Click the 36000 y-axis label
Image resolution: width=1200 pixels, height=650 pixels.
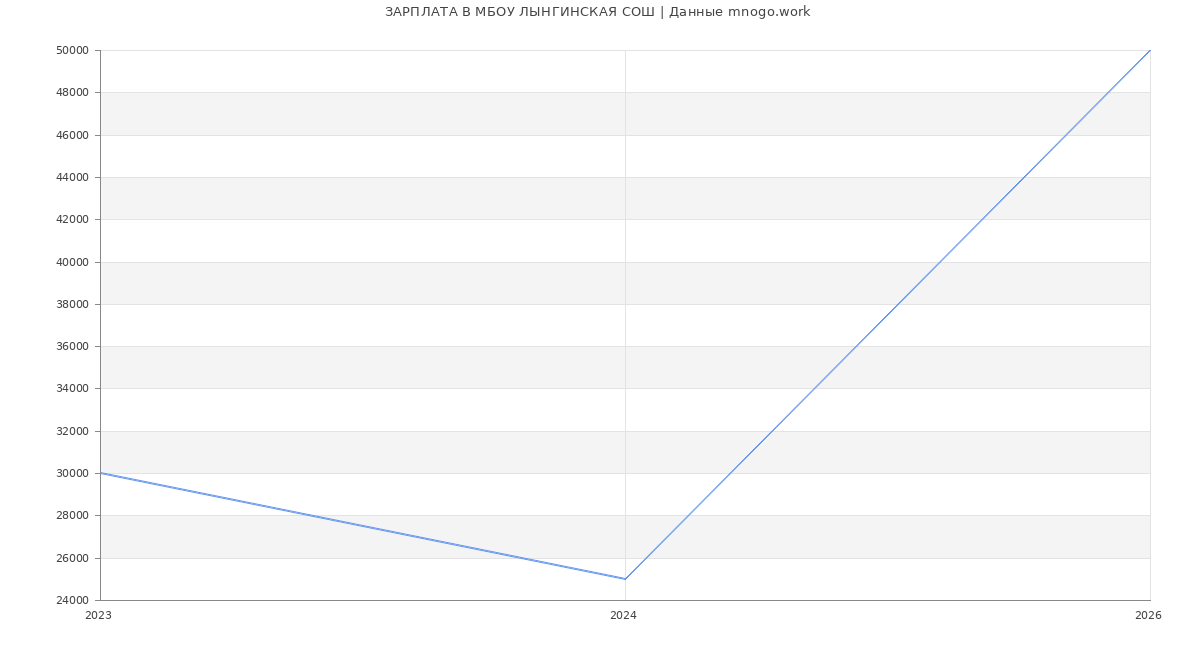pyautogui.click(x=73, y=347)
